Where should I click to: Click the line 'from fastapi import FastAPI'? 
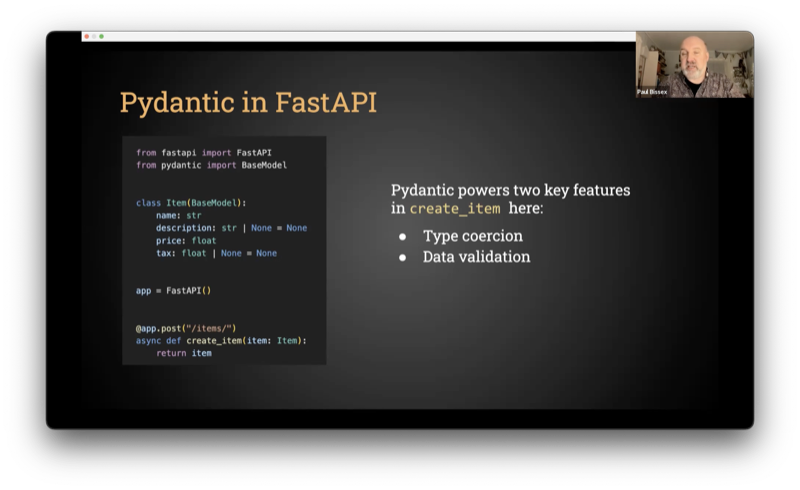[x=204, y=153]
